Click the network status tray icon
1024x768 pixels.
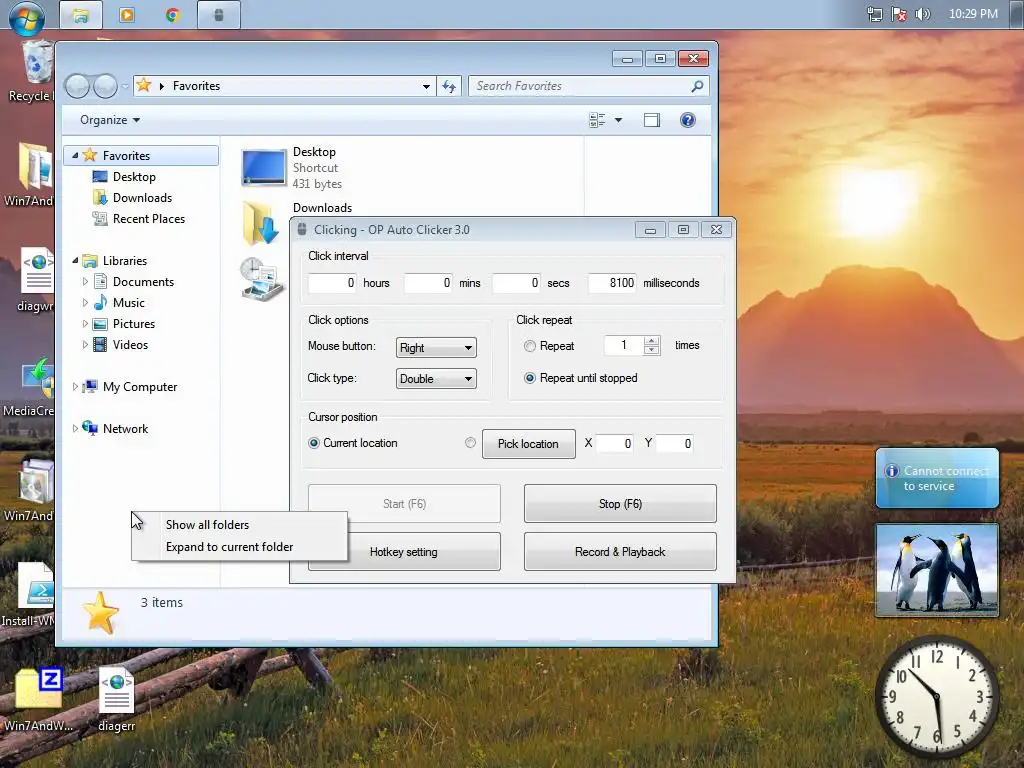tap(874, 14)
